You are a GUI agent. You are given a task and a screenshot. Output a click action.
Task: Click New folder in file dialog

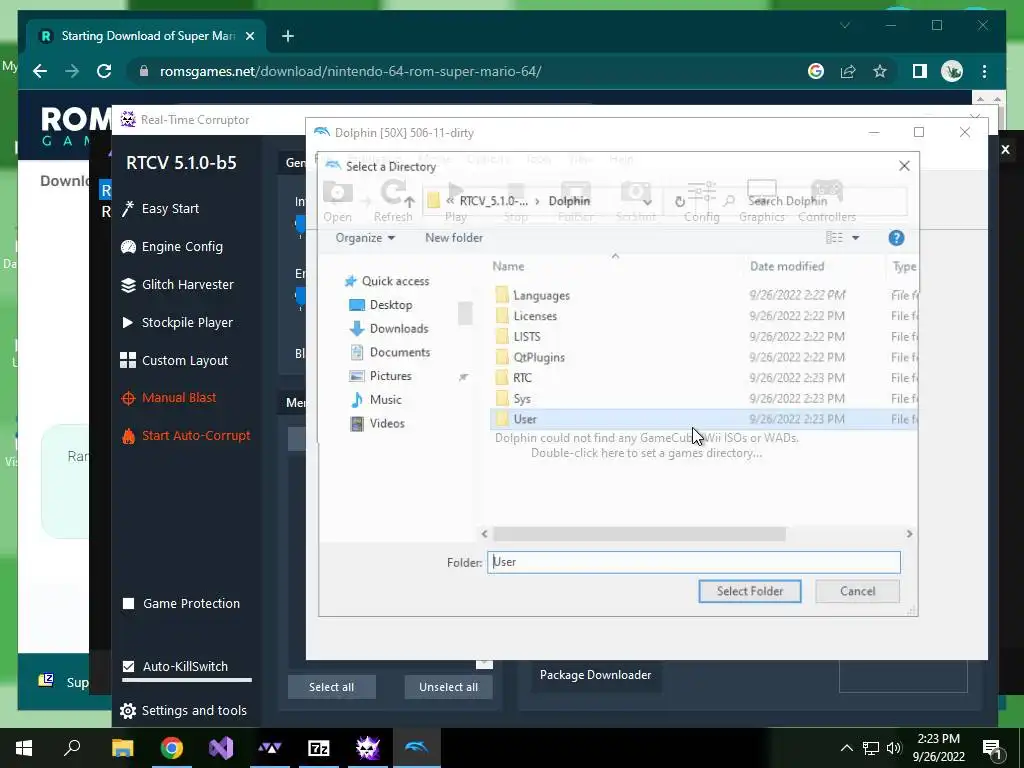tap(454, 238)
